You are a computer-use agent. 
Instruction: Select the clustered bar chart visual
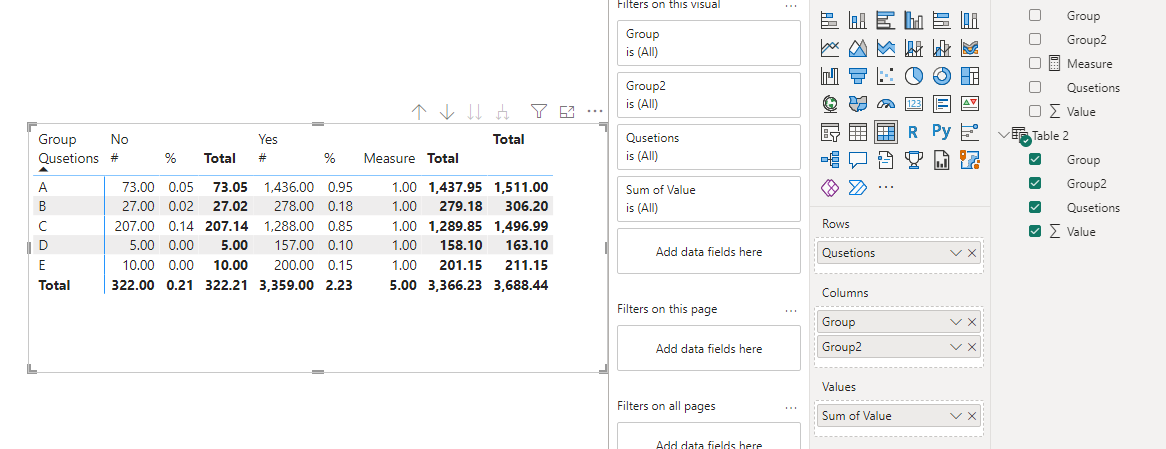click(886, 20)
